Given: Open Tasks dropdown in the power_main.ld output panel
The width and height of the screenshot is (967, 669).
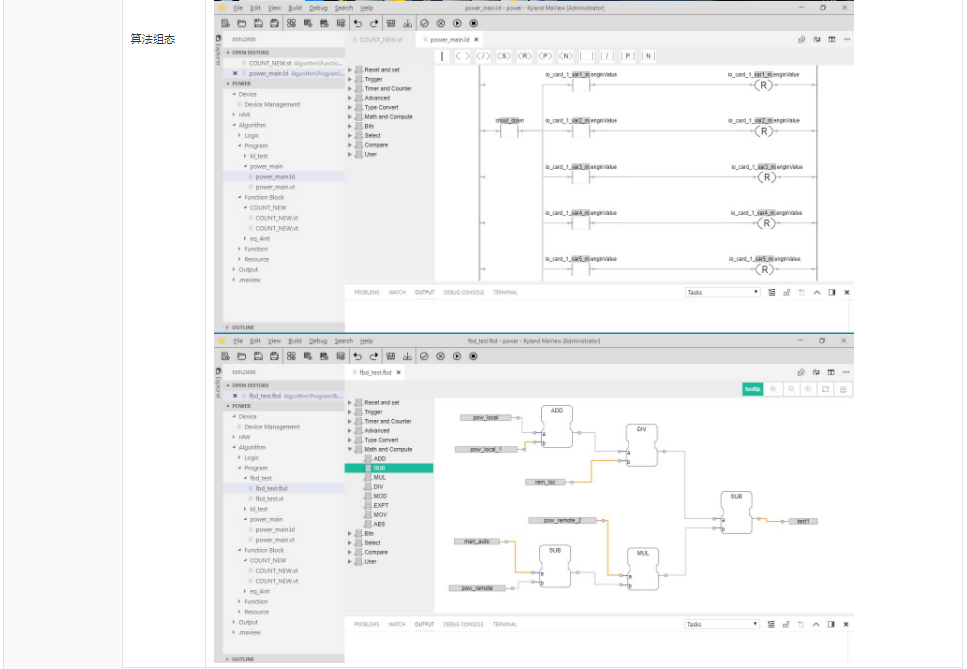Looking at the screenshot, I should coord(722,292).
